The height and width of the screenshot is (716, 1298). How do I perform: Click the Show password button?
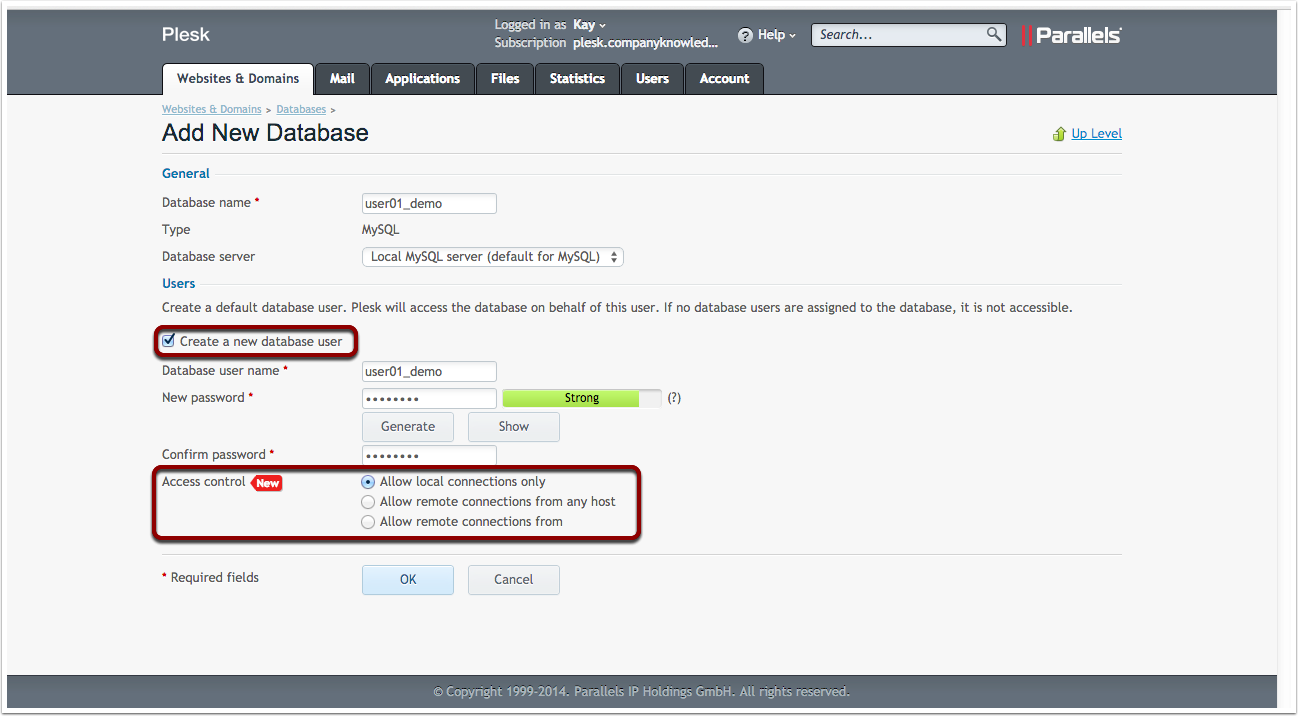[x=514, y=427]
